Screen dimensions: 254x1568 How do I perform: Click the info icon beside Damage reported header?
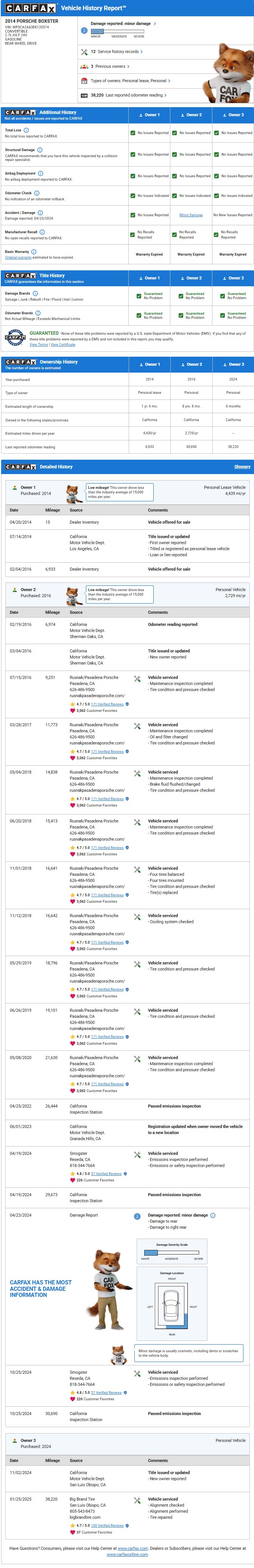(84, 30)
